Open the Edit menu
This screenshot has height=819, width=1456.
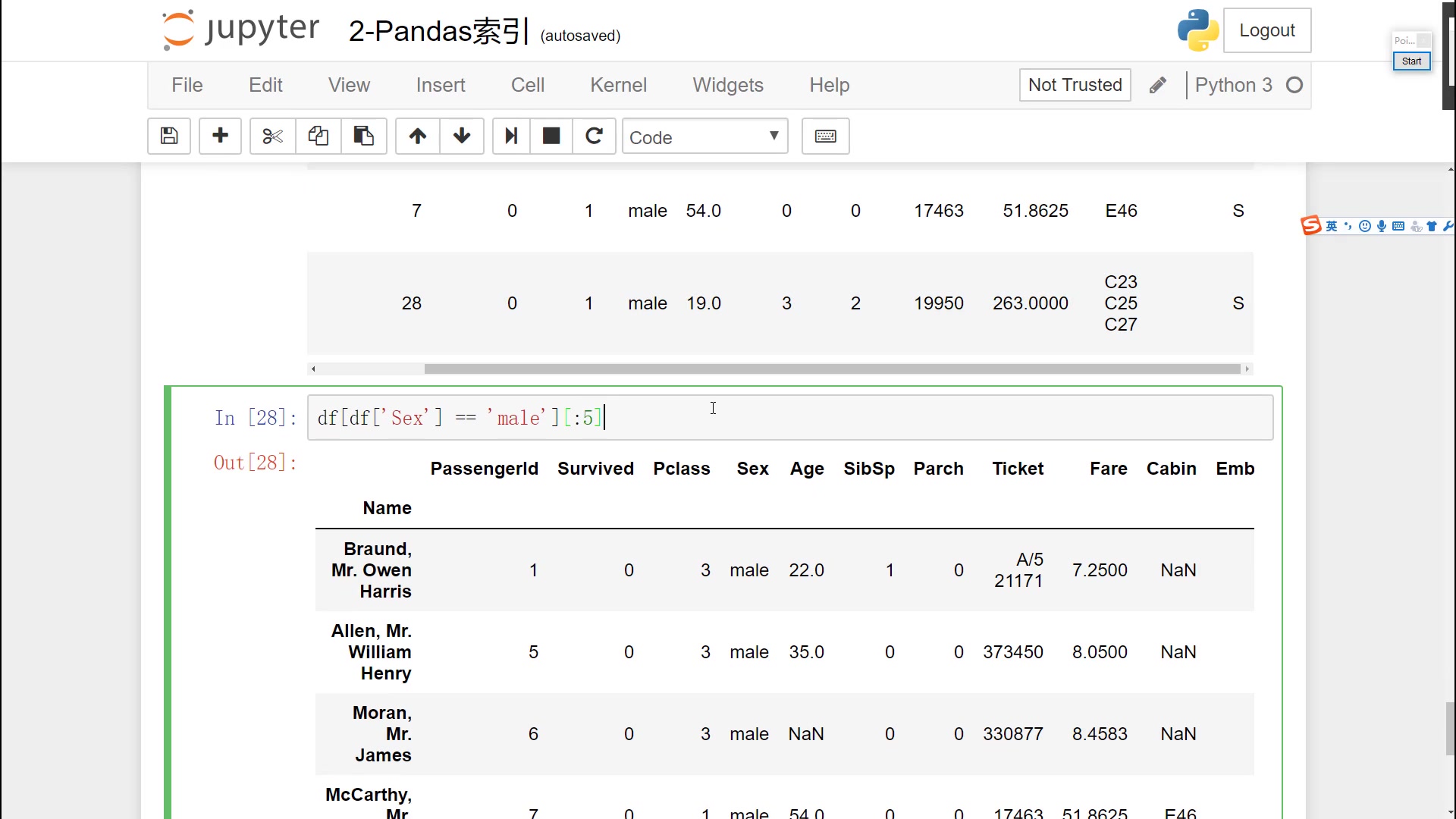[x=265, y=85]
